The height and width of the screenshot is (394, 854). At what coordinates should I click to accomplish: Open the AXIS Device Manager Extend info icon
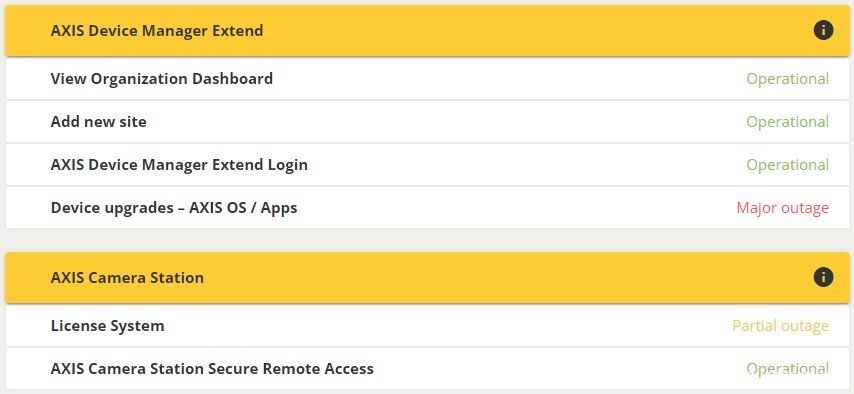823,30
